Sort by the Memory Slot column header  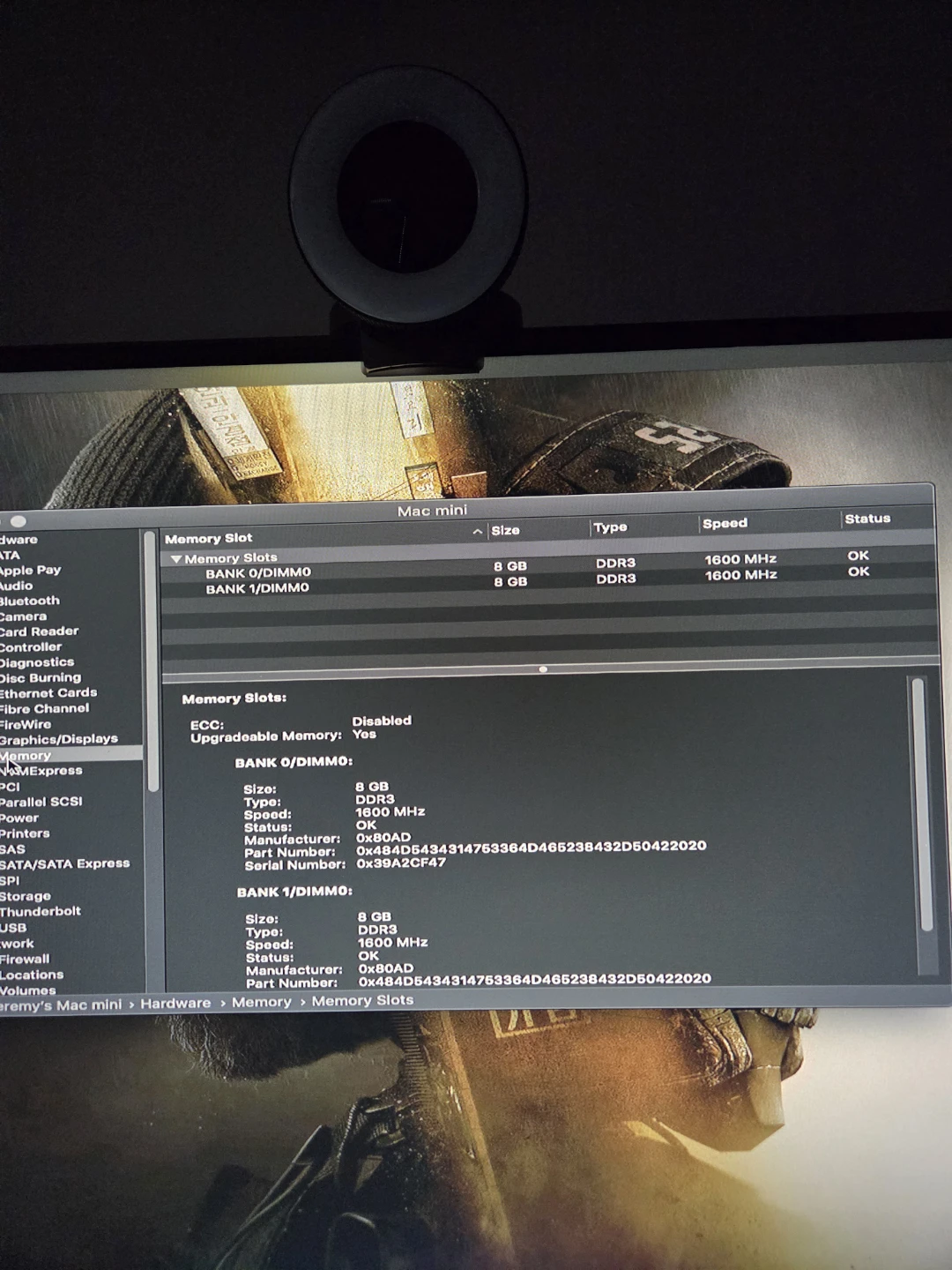208,538
